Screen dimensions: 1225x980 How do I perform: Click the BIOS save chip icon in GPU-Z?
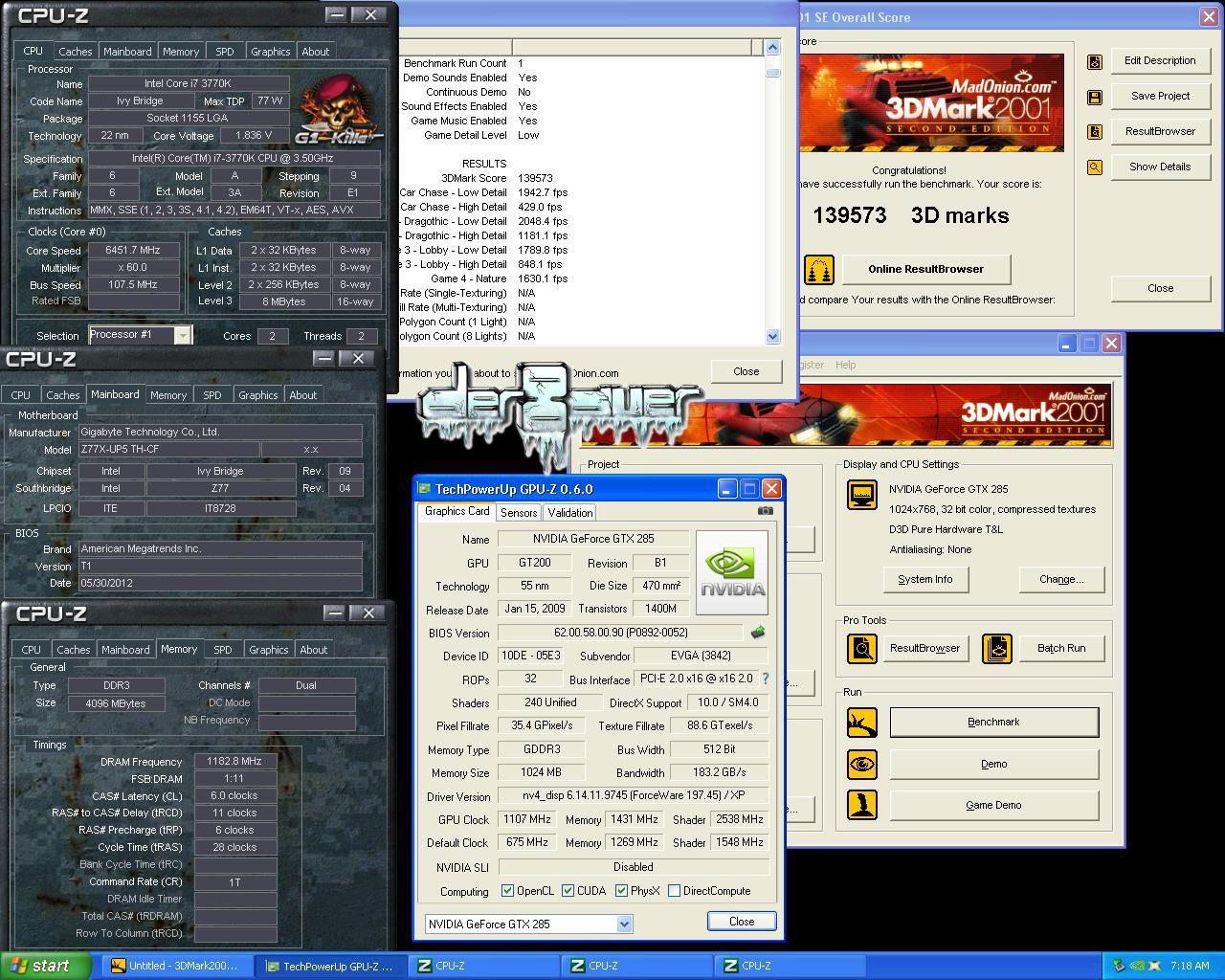[758, 633]
